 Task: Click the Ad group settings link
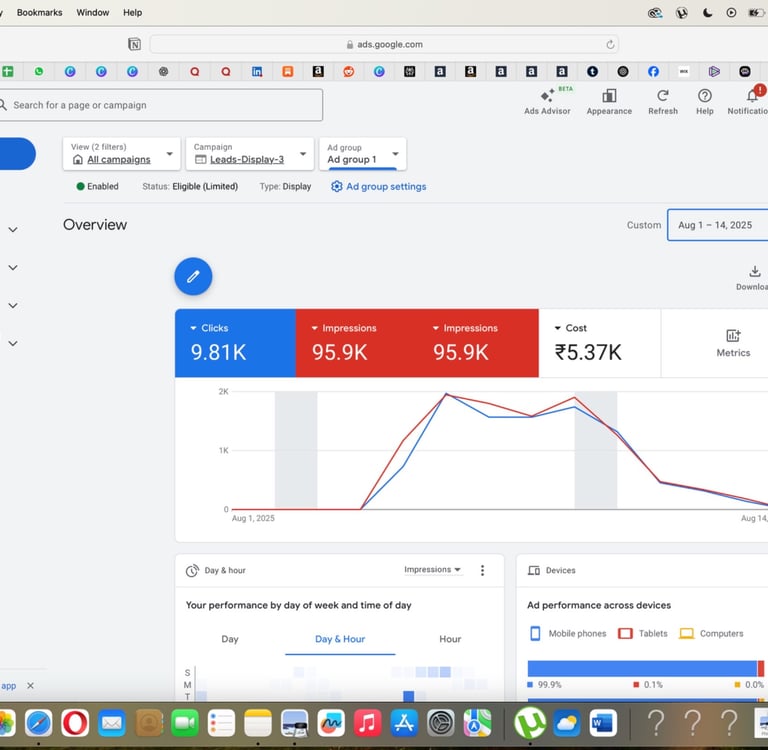[386, 187]
